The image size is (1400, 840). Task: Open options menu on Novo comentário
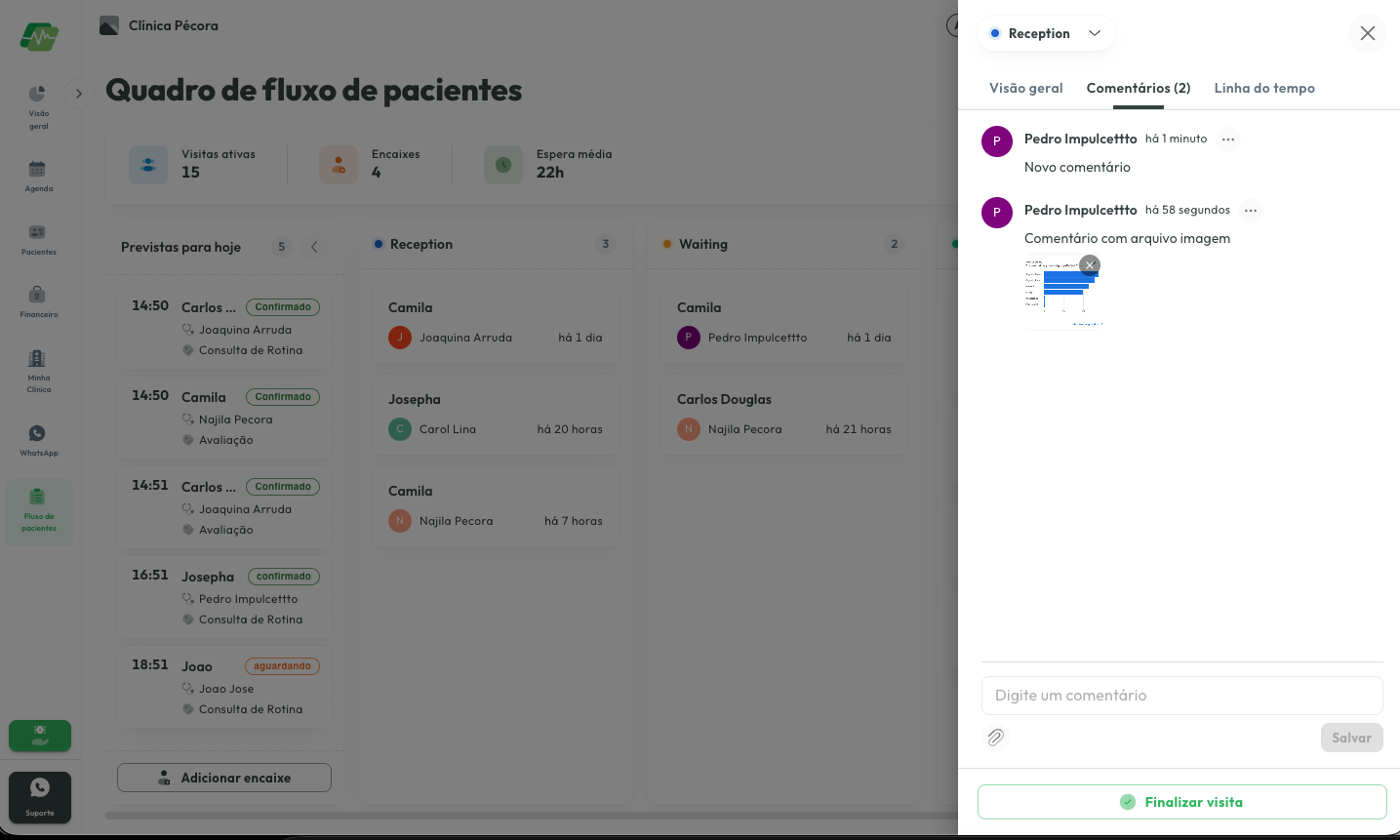pos(1228,140)
